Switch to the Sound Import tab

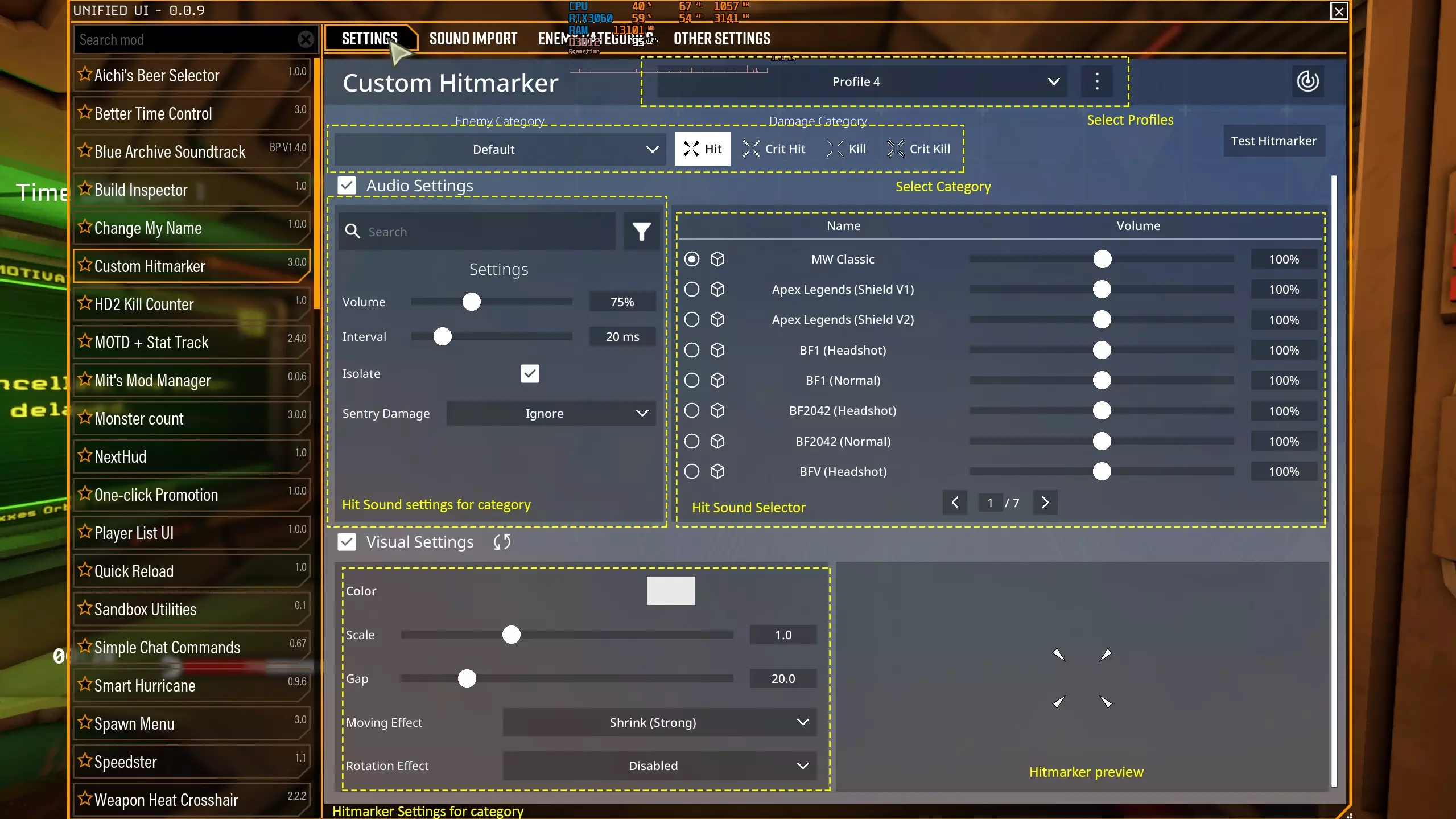tap(473, 39)
